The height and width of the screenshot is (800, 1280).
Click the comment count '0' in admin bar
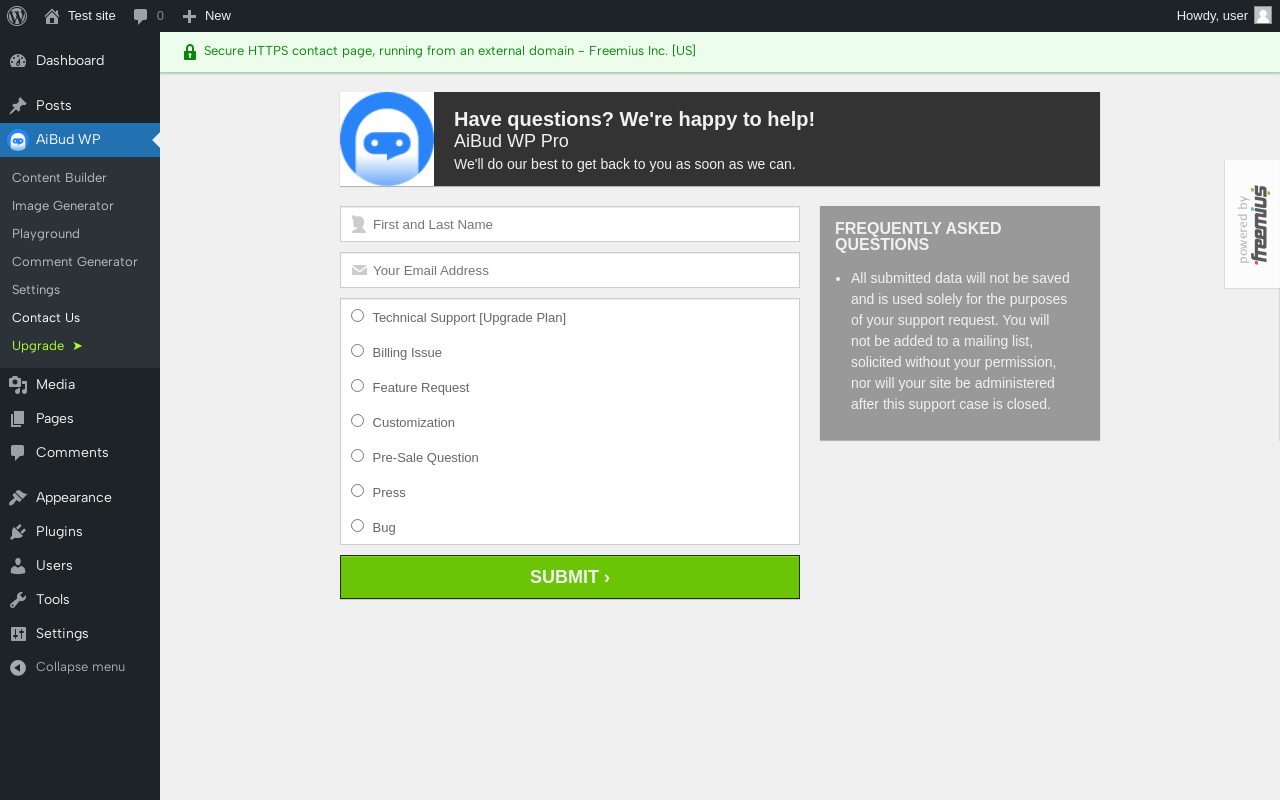[160, 16]
